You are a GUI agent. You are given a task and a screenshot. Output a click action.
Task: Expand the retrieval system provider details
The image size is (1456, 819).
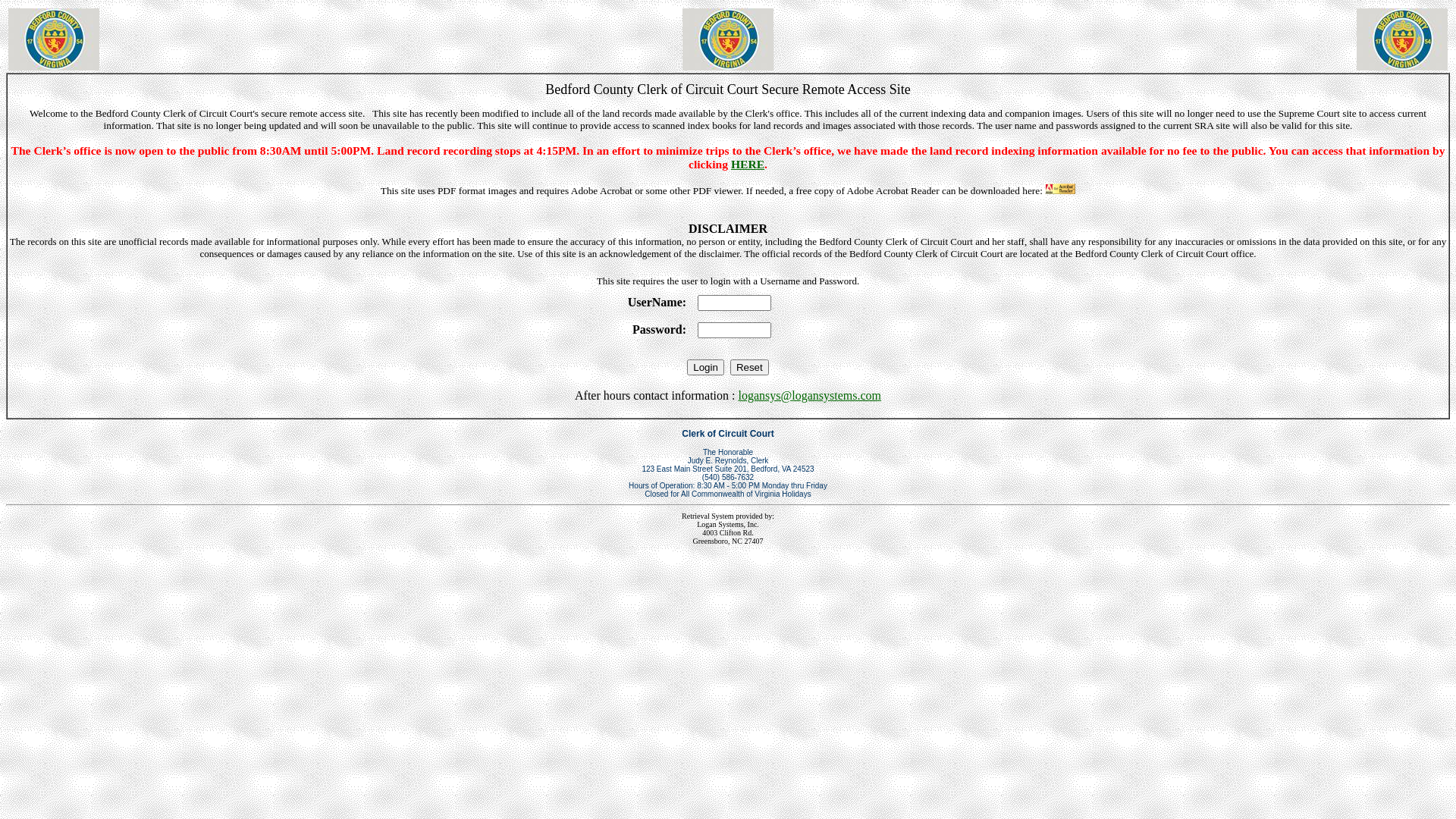coord(727,528)
